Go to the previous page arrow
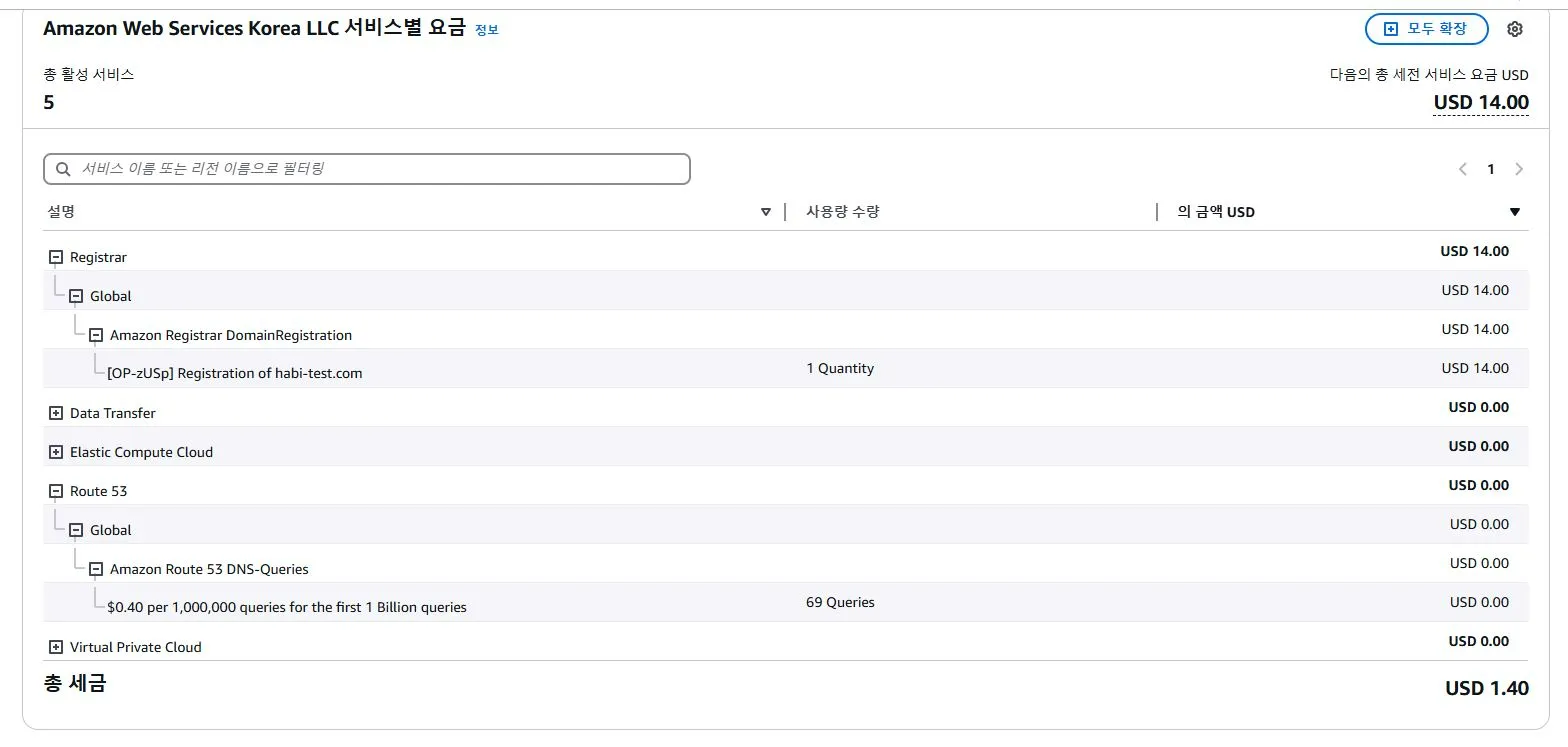The width and height of the screenshot is (1568, 747). point(1463,169)
